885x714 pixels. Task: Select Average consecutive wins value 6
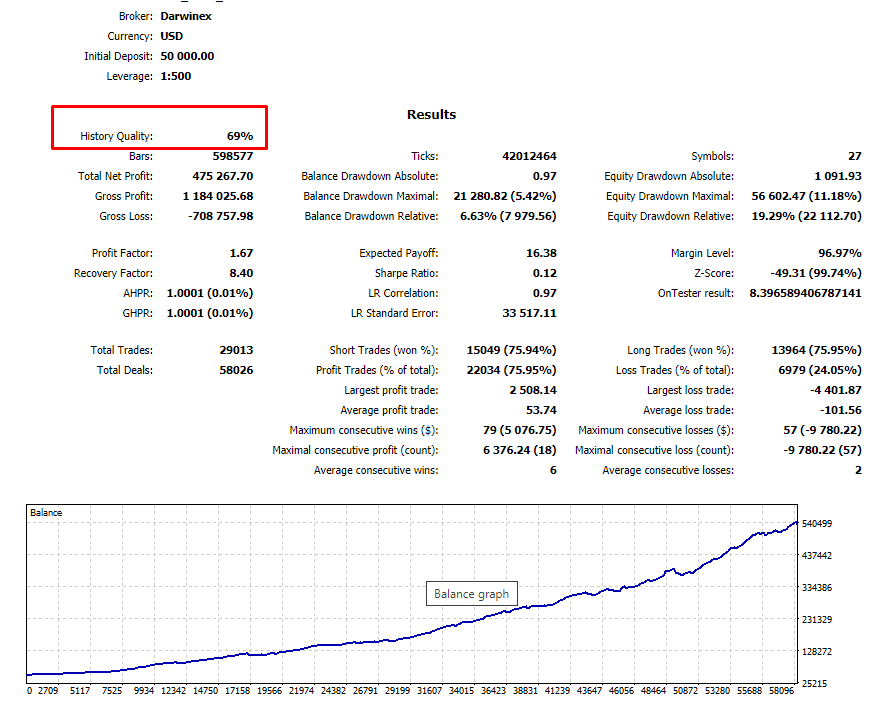pos(553,470)
